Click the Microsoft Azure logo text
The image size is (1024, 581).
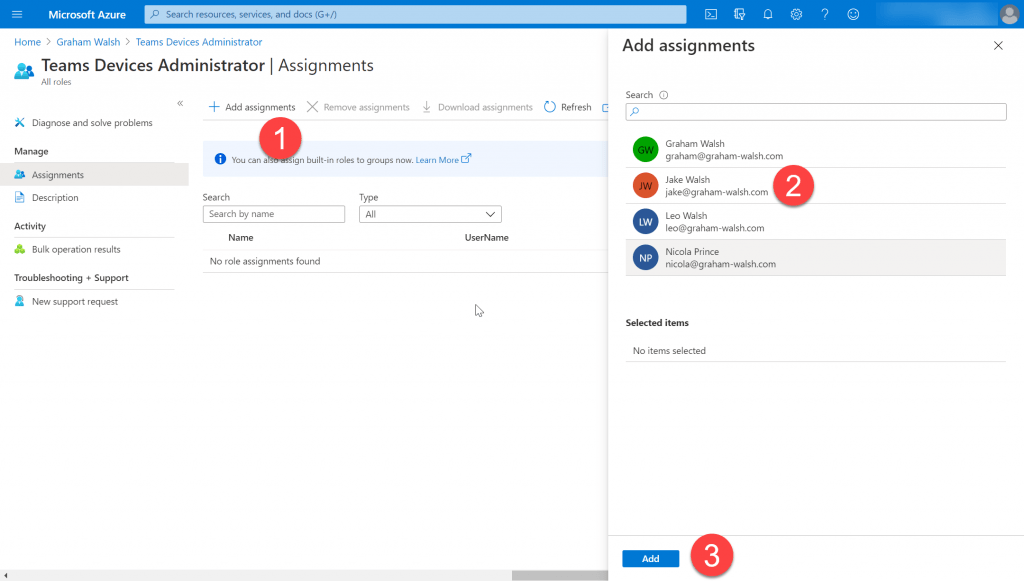(x=87, y=14)
